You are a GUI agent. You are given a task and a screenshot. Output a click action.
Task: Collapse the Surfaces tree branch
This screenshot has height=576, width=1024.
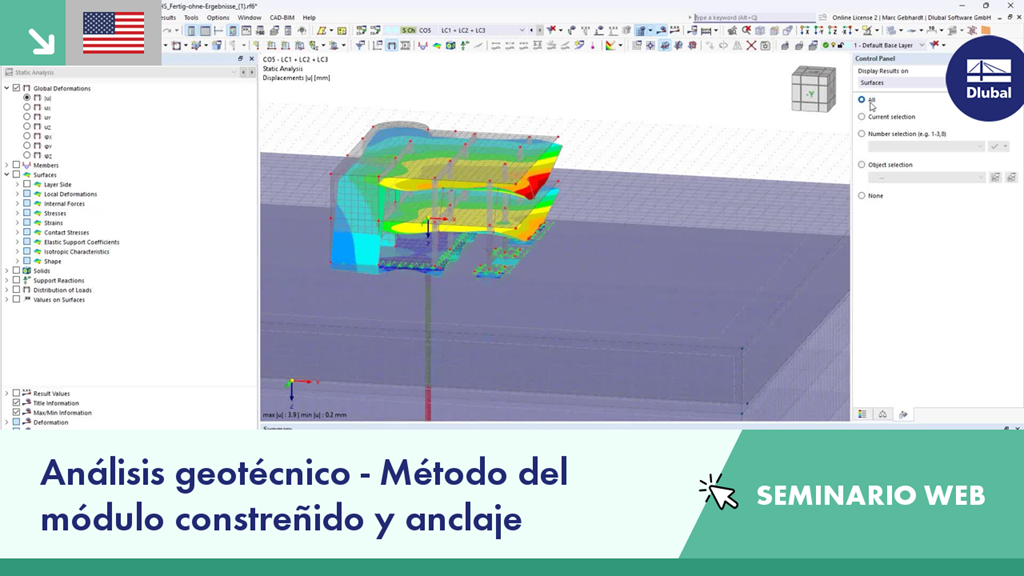click(6, 174)
